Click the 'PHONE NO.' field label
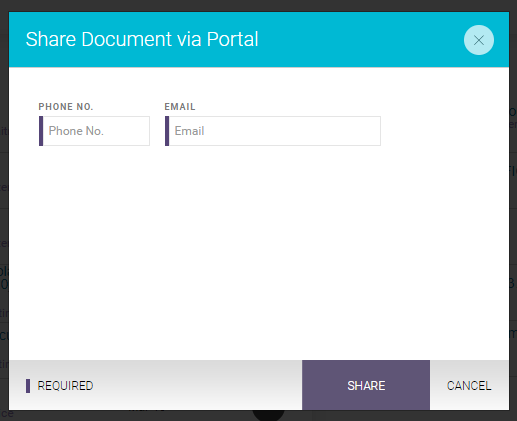517x421 pixels. (x=66, y=107)
